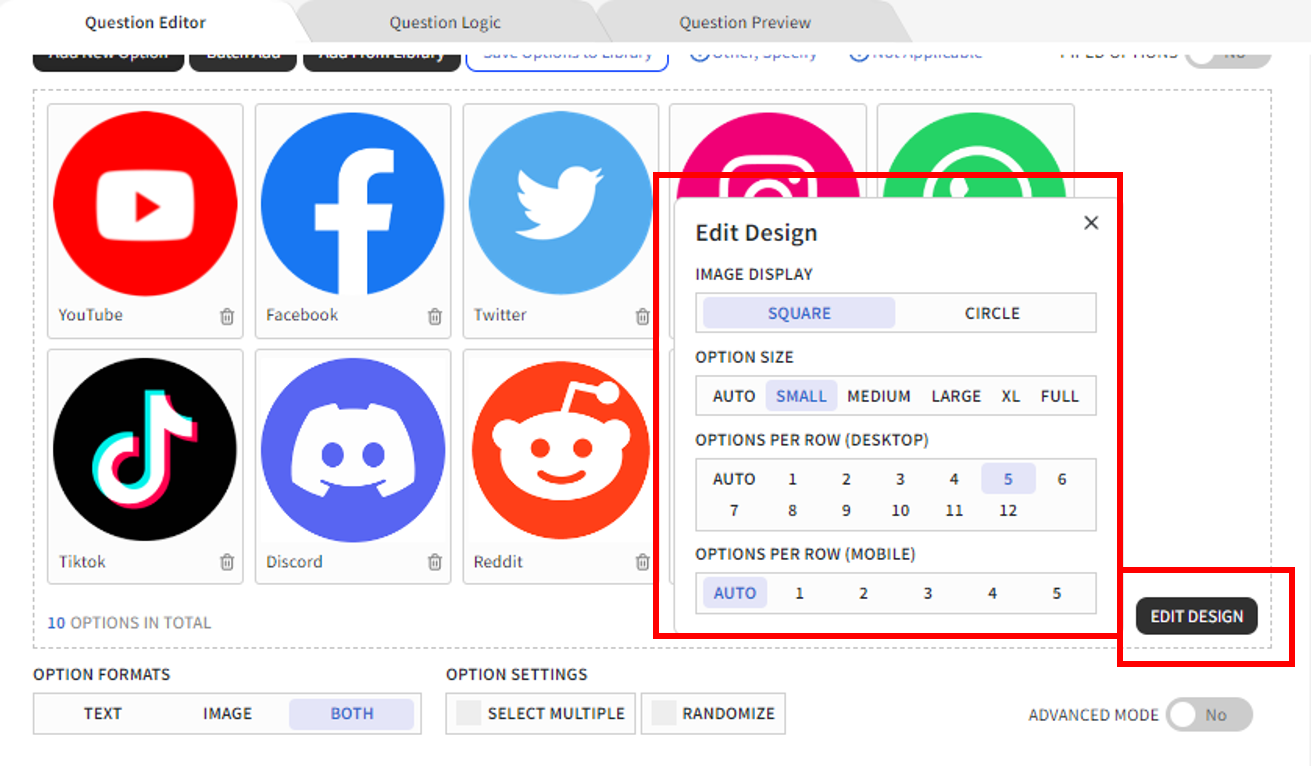
Task: Delete the Facebook option with trash icon
Action: point(435,316)
